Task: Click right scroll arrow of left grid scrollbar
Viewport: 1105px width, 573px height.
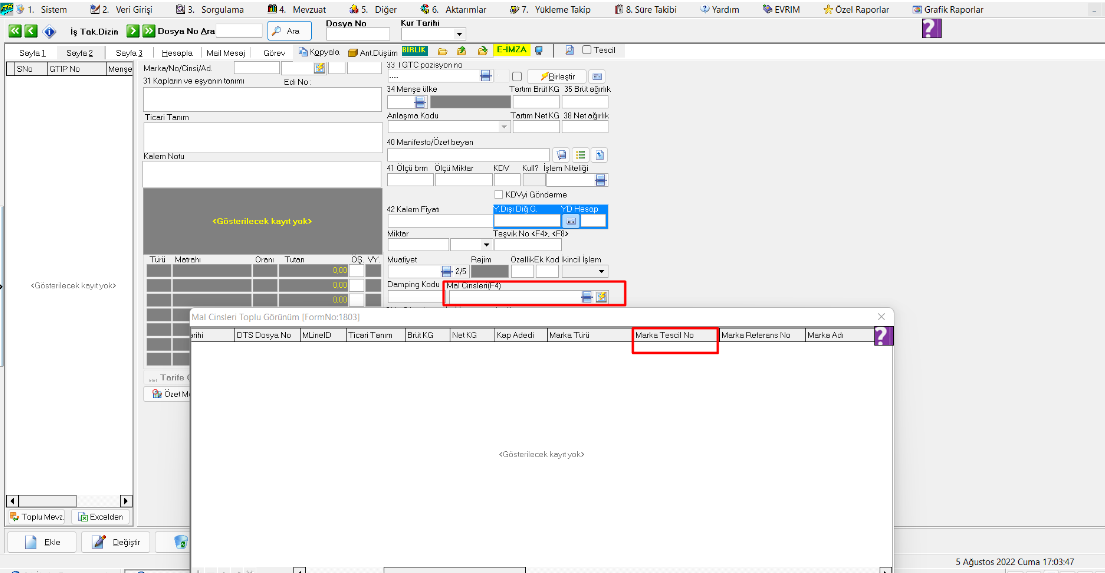Action: point(125,501)
